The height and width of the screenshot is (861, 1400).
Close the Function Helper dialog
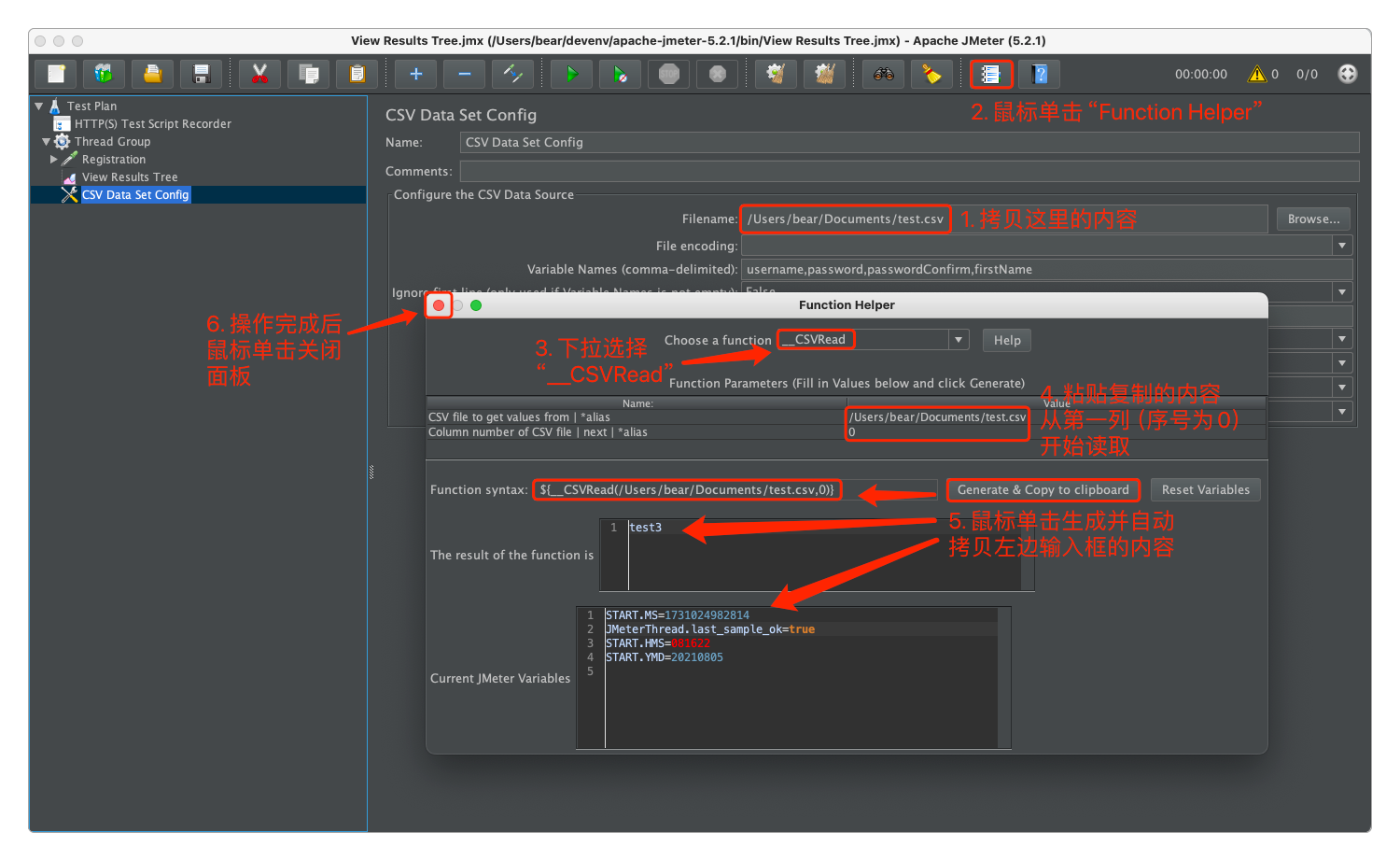439,305
